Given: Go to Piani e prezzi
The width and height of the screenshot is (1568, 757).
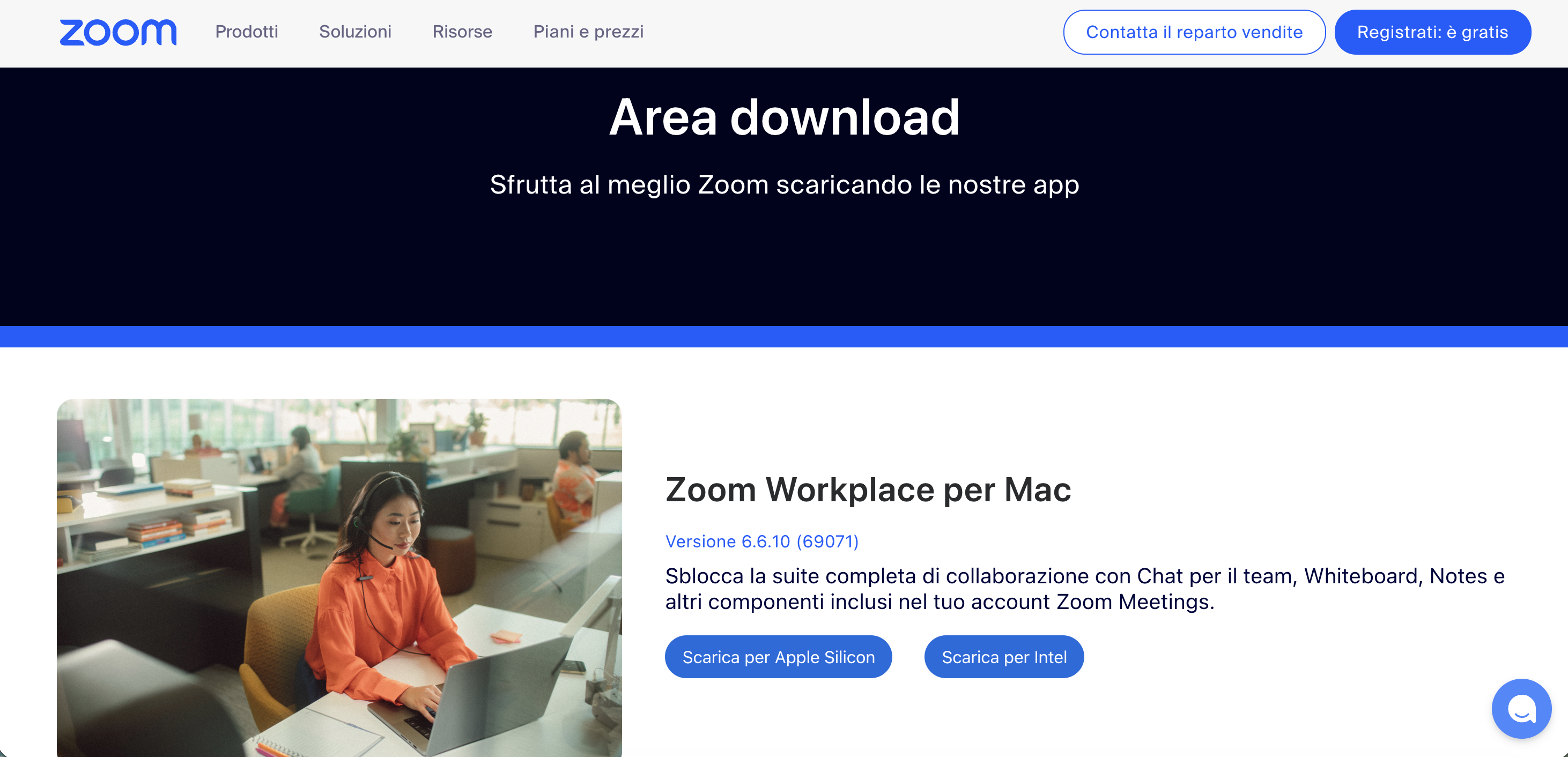Looking at the screenshot, I should pyautogui.click(x=588, y=32).
